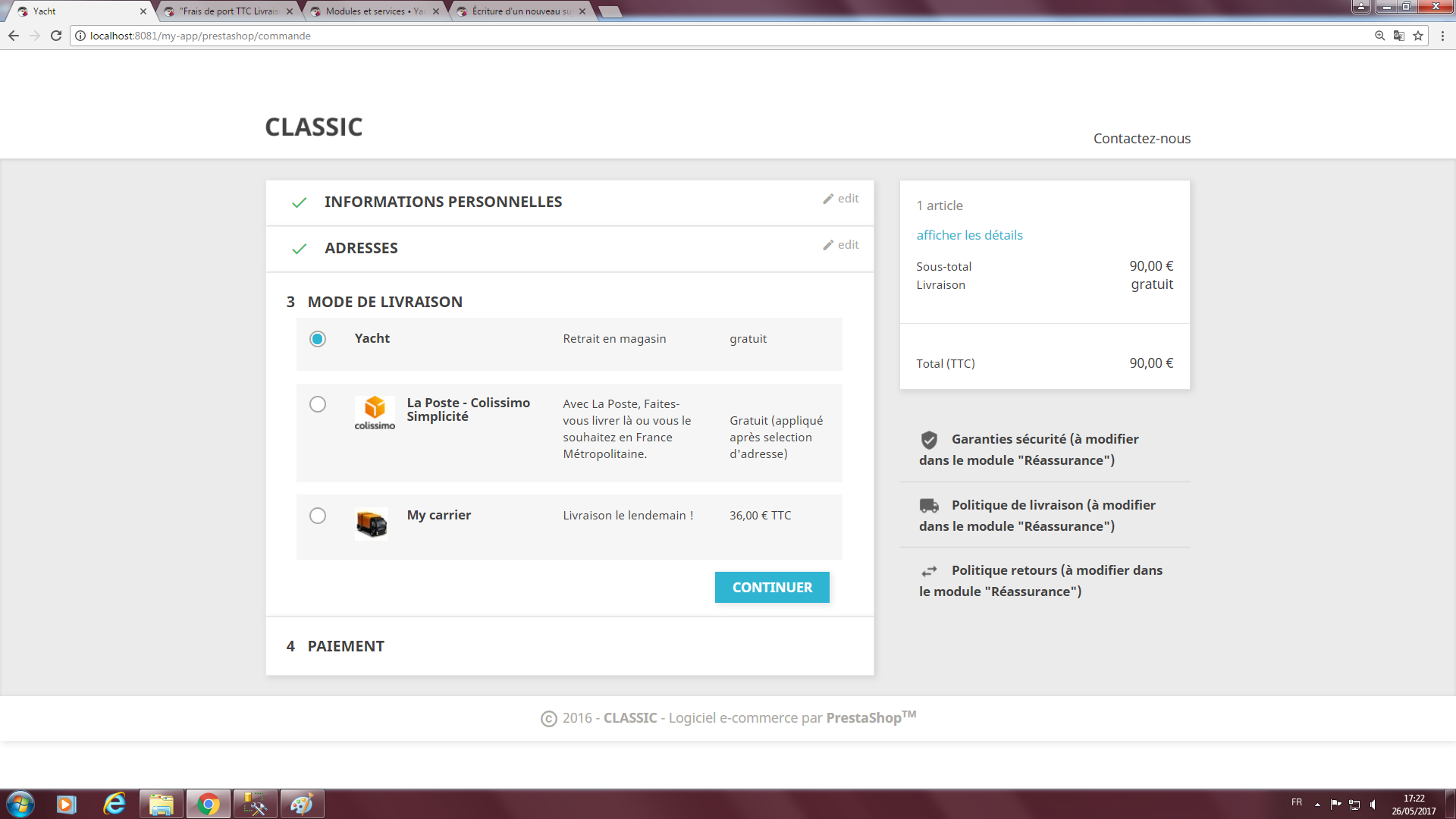The width and height of the screenshot is (1456, 819).
Task: Click the browser reload page icon
Action: (x=55, y=36)
